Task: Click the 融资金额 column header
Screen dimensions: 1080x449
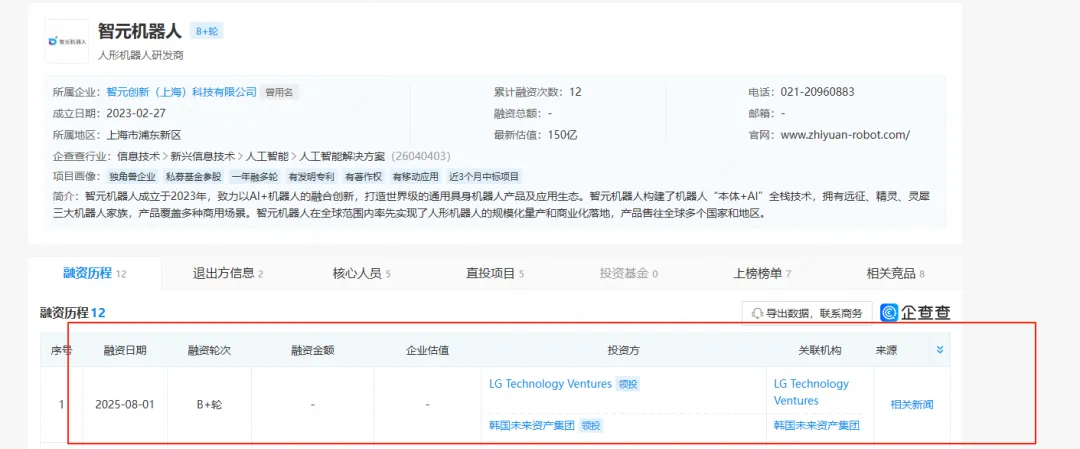Action: tap(313, 350)
